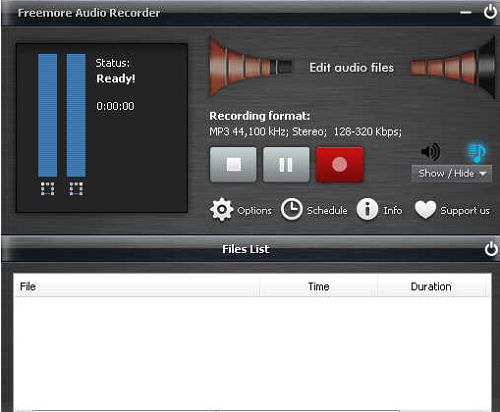Click the recording format details line "MP3 44,100 kHz; Stereo; 128-320 Kbps;"
This screenshot has height=412, width=500.
(305, 132)
